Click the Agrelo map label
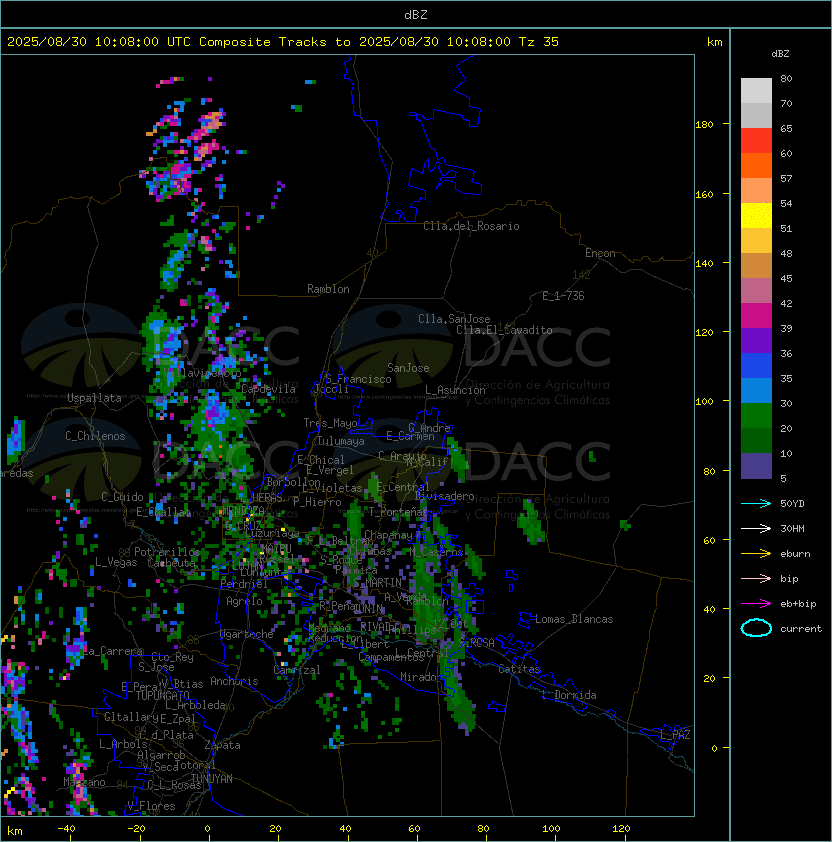This screenshot has height=842, width=832. tap(244, 601)
